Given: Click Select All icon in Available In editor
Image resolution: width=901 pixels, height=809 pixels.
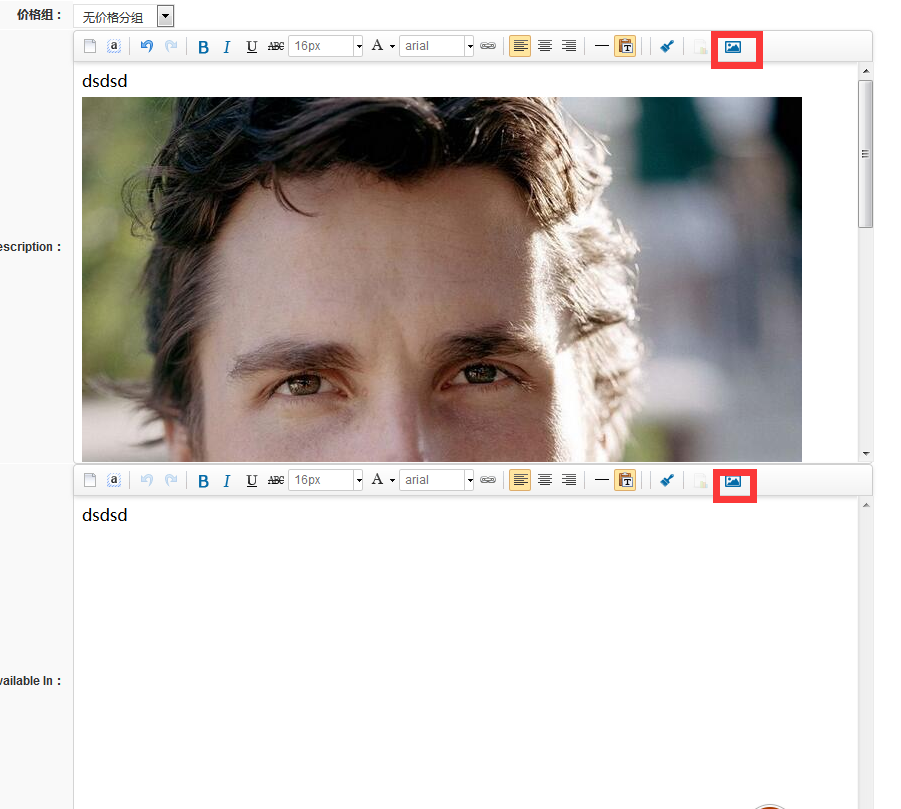Looking at the screenshot, I should tap(114, 480).
